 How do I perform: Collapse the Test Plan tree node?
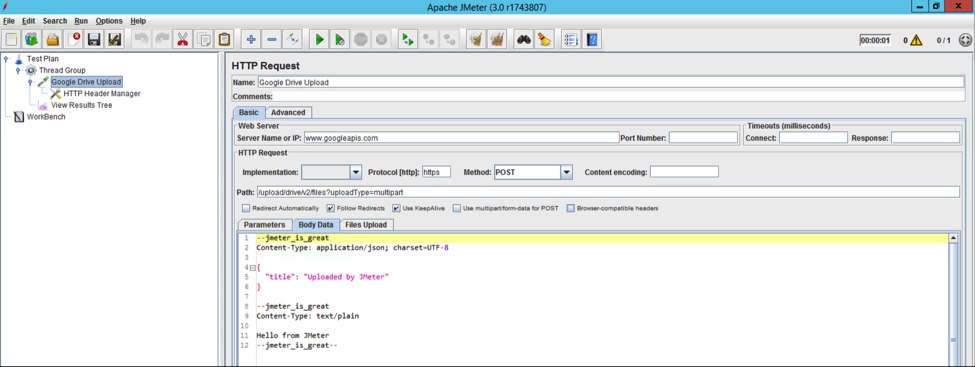tap(6, 59)
